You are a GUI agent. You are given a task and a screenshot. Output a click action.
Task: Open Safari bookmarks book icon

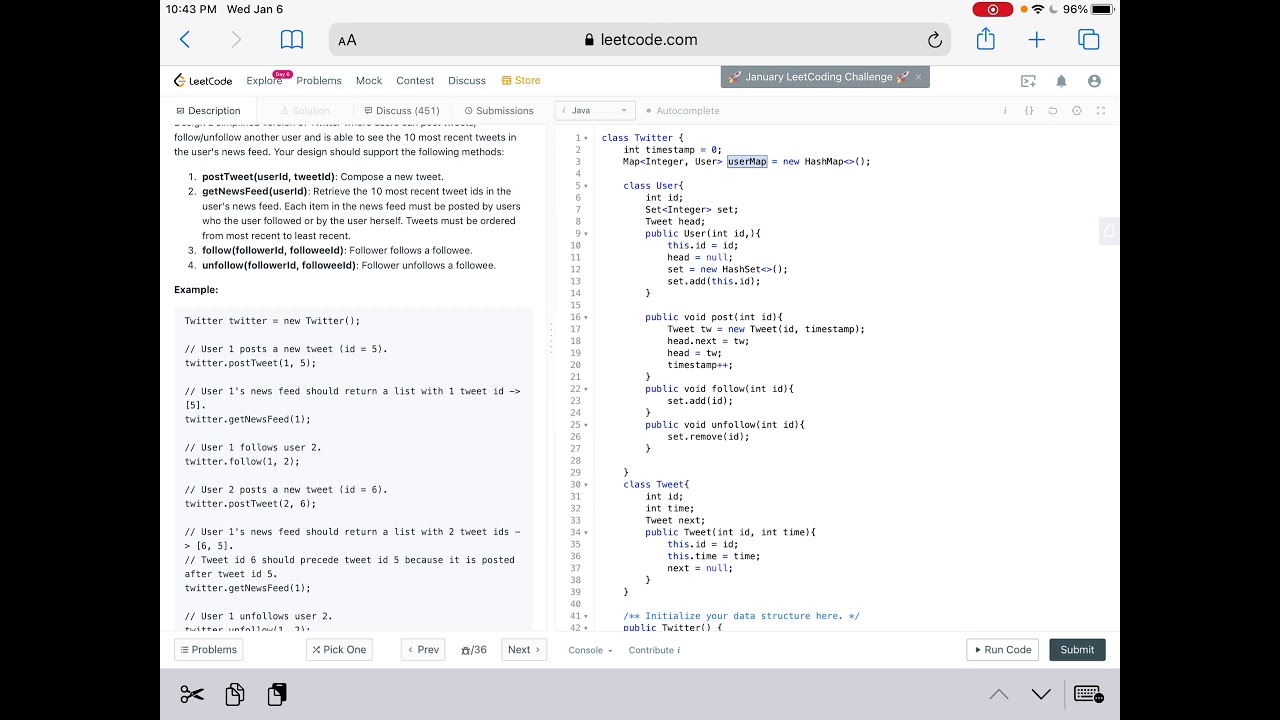point(292,40)
